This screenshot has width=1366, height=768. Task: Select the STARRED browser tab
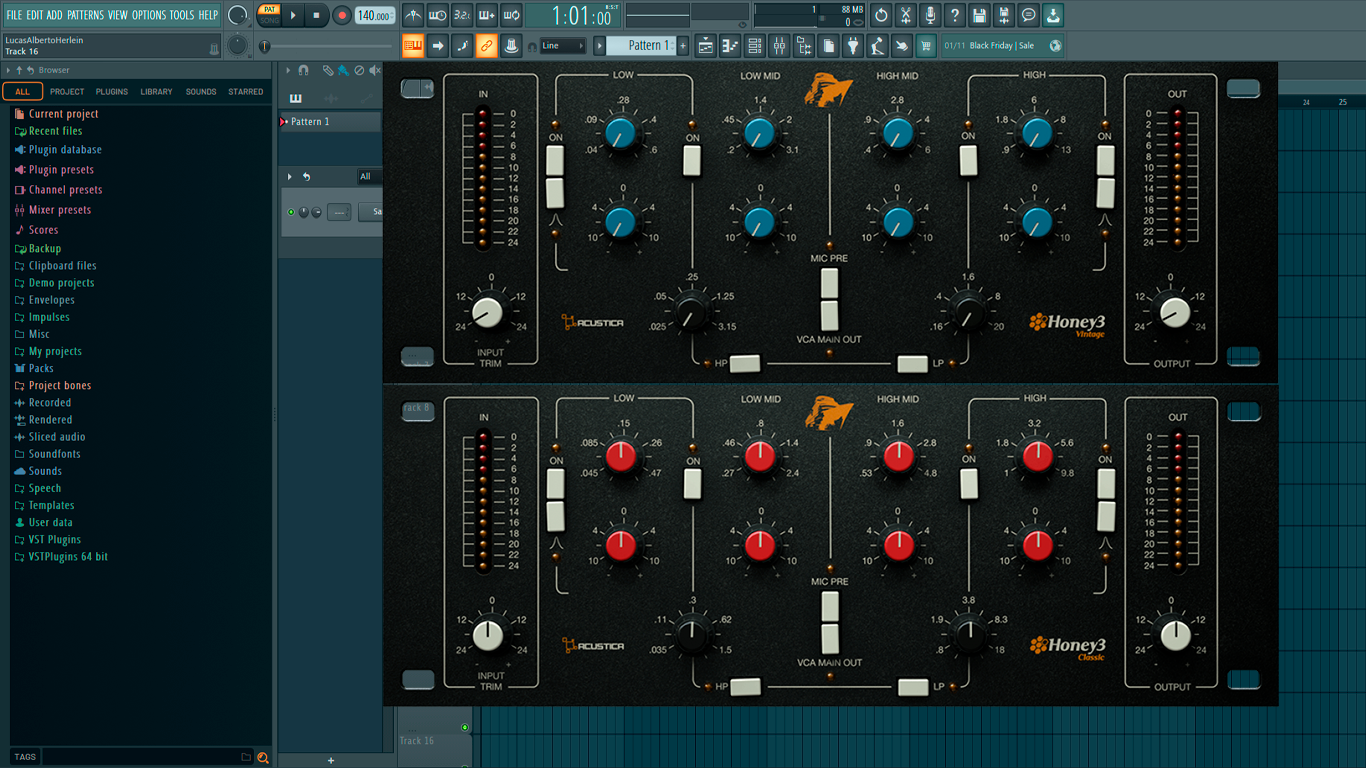pos(246,91)
